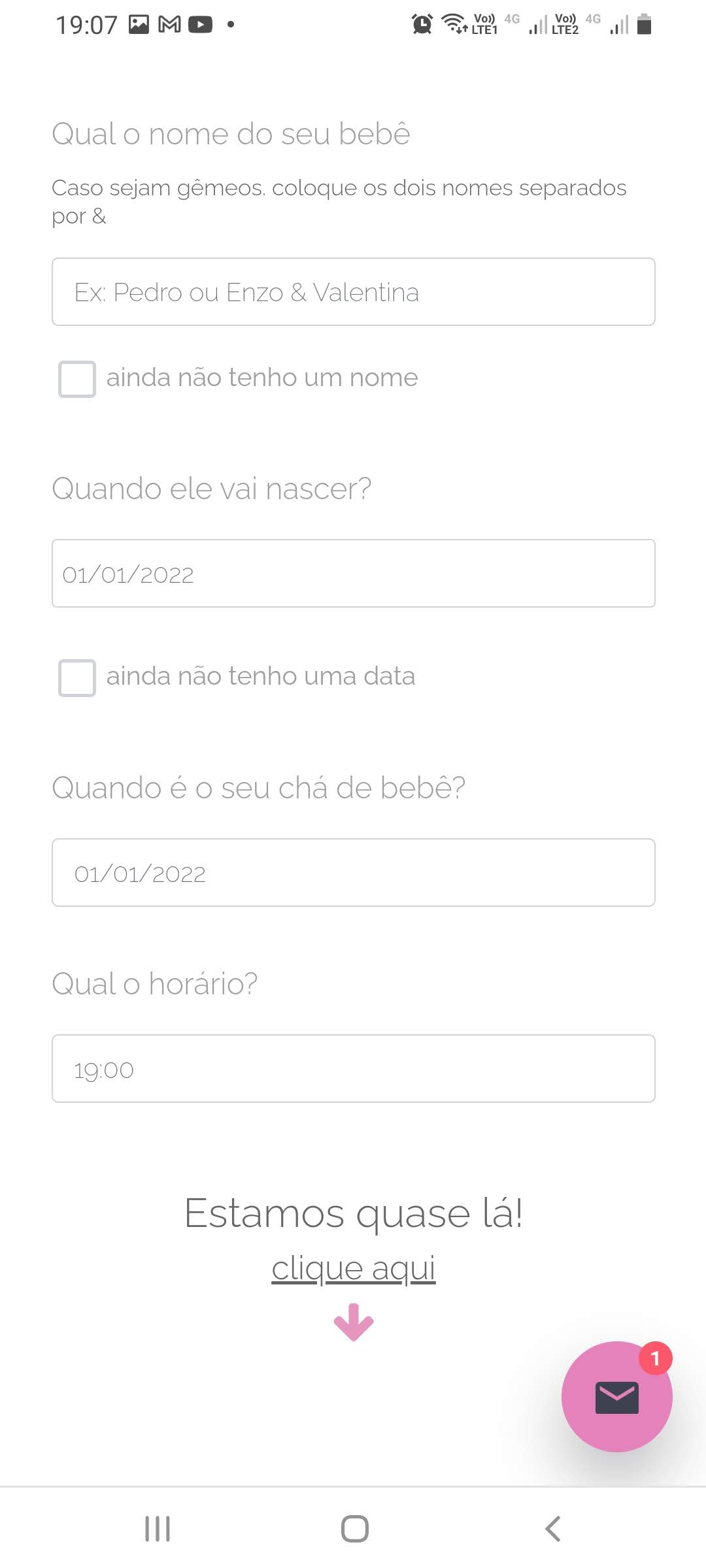
Task: Tap the battery icon in status bar
Action: tap(644, 24)
